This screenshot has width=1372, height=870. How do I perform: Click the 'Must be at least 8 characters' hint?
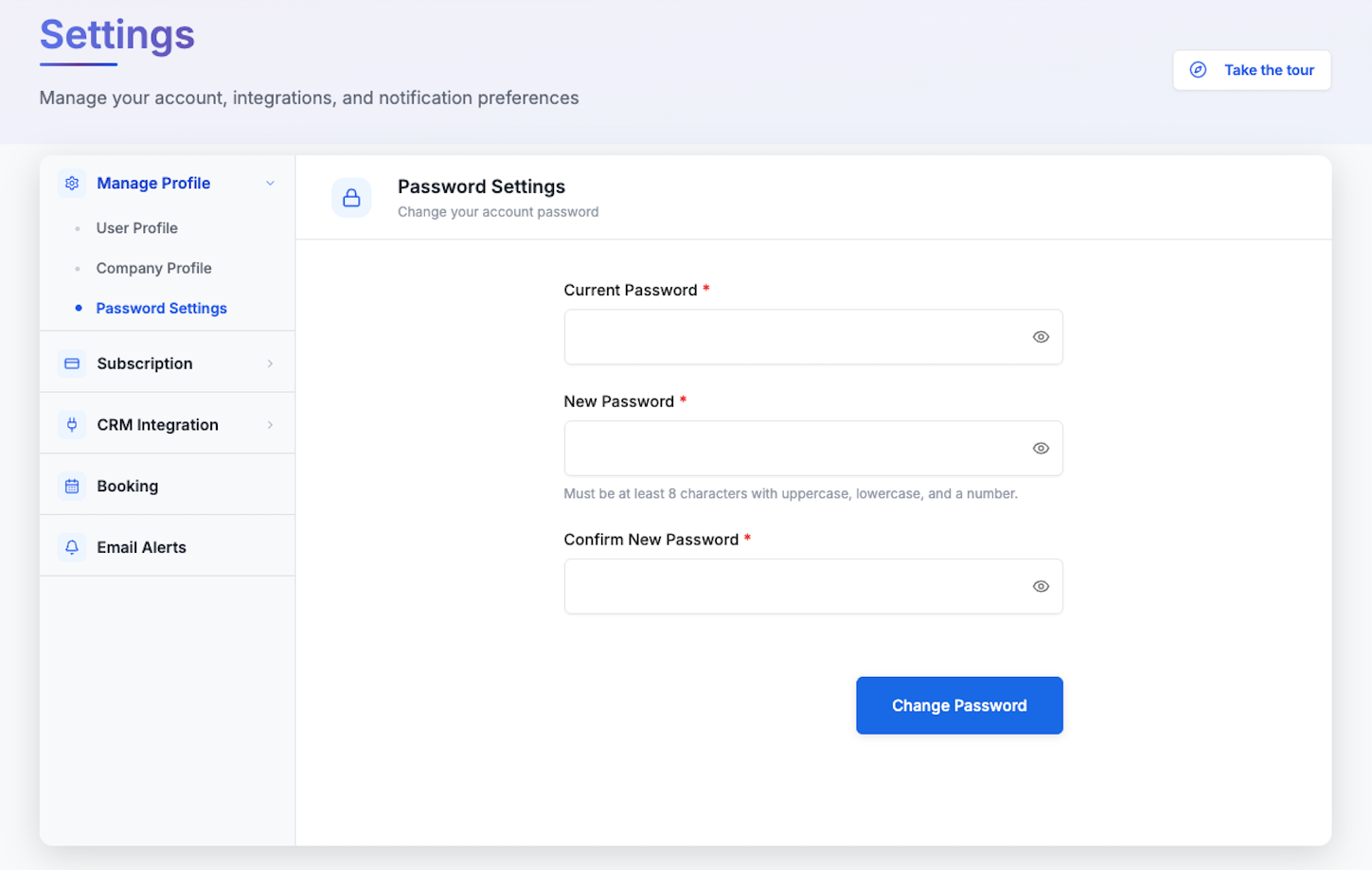(x=791, y=494)
